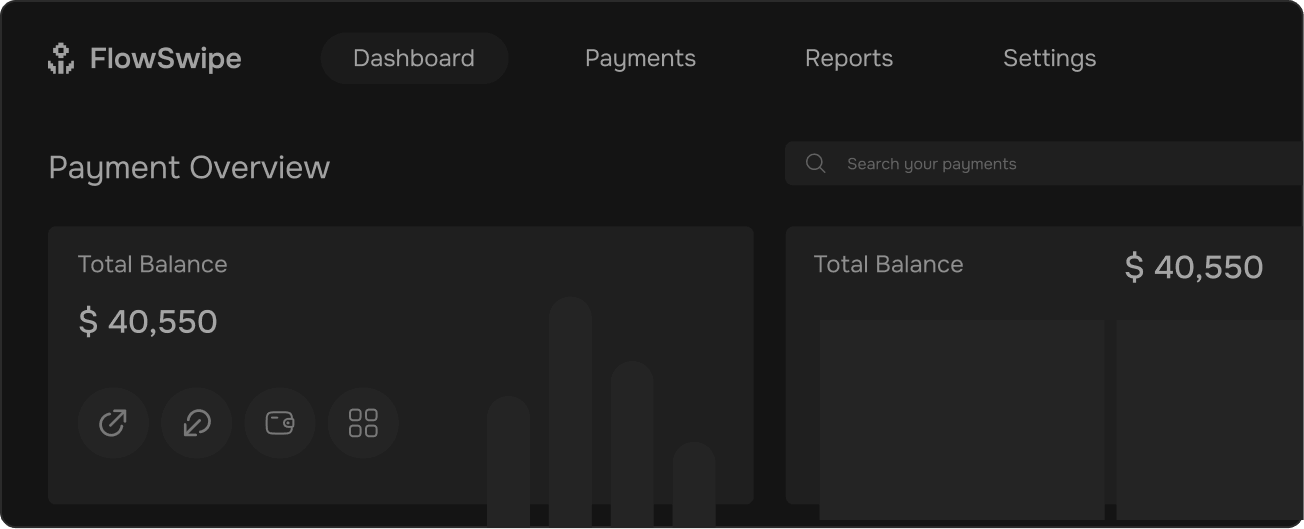
Task: Open the Dashboard tab
Action: coord(414,58)
